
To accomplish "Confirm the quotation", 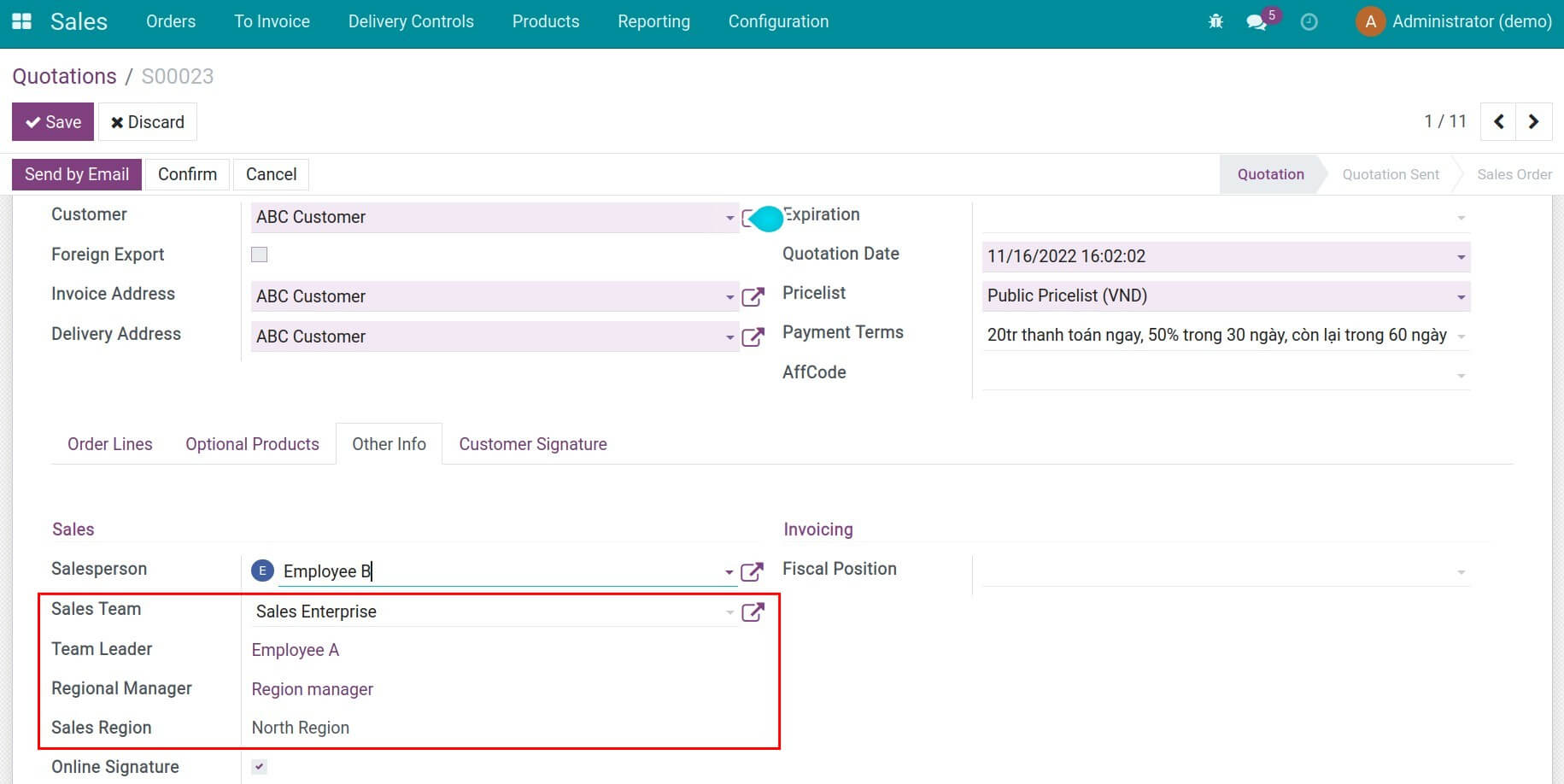I will pos(186,174).
